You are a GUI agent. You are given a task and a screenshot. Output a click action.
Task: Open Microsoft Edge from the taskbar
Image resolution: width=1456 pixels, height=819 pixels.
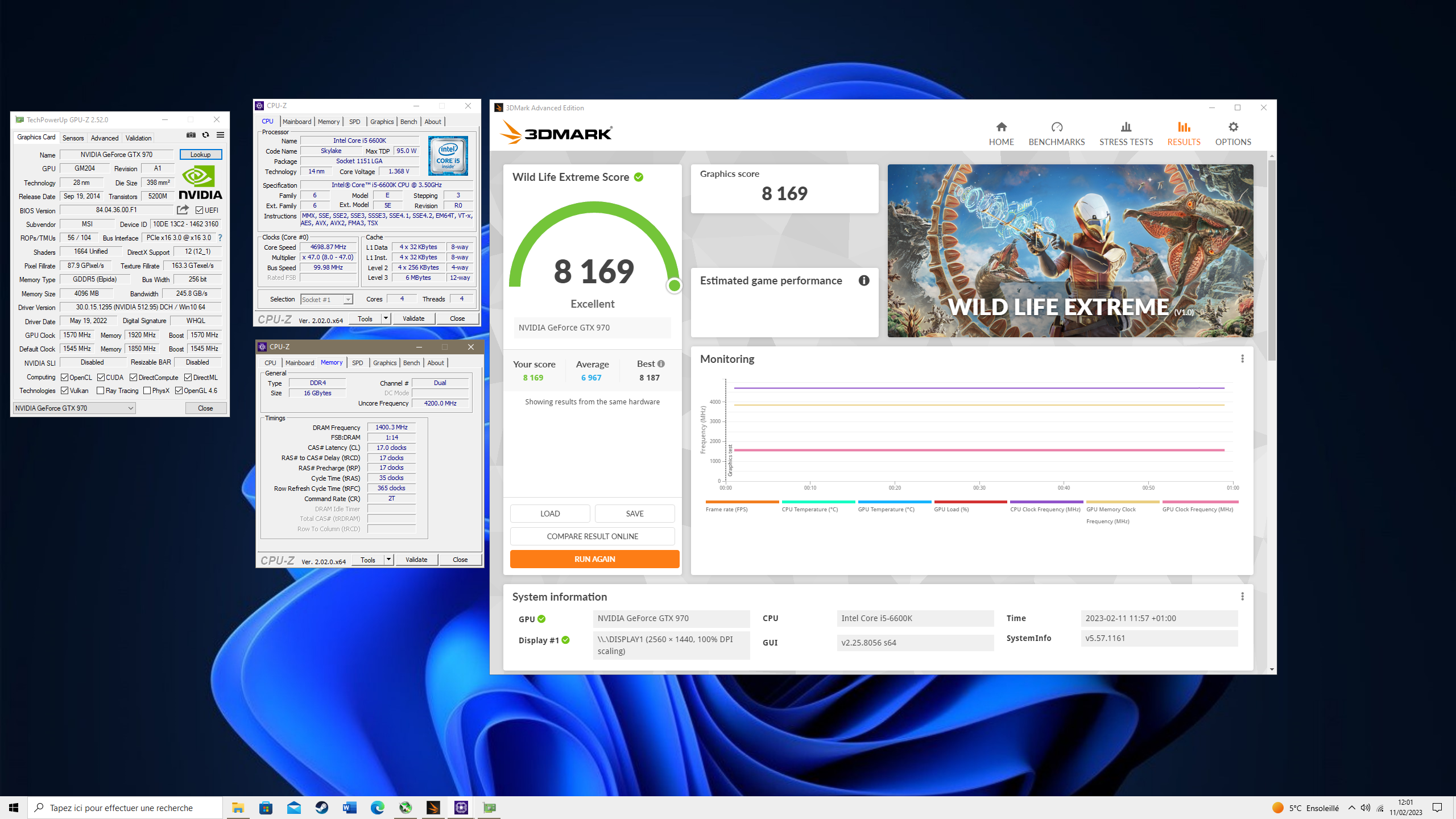(378, 808)
